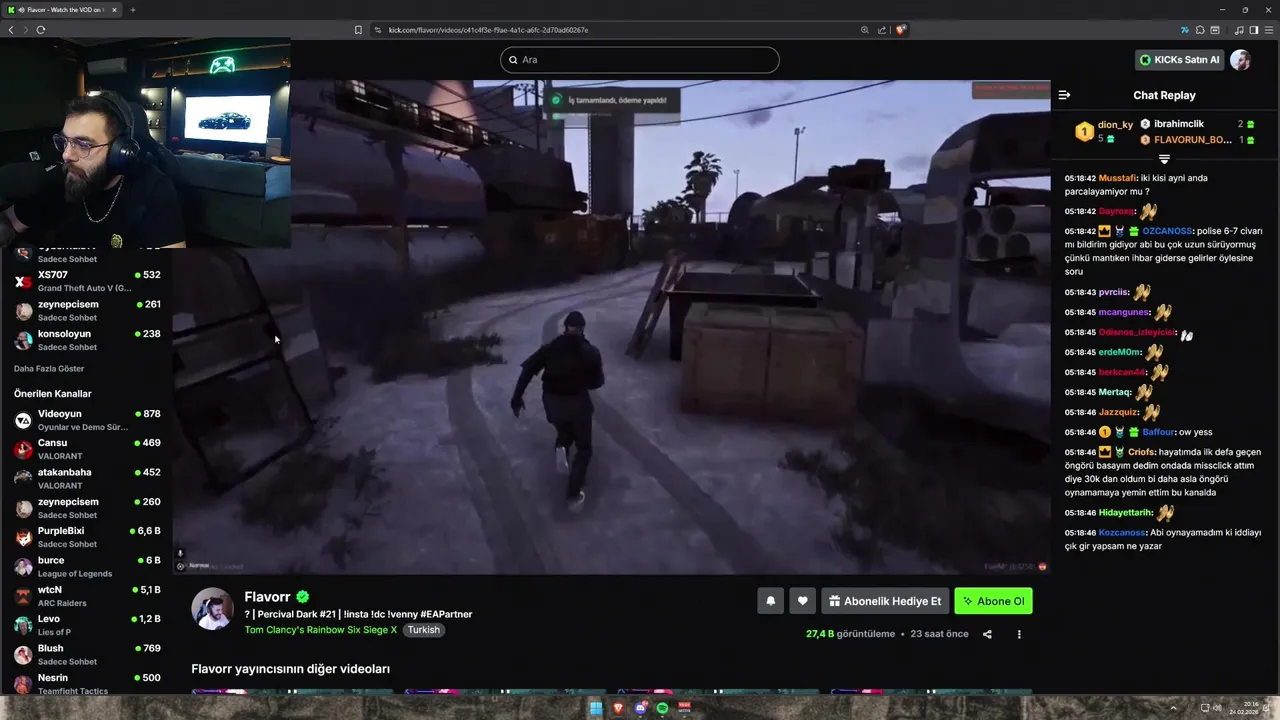Show hidden system tray icons chevron
This screenshot has width=1280, height=720.
pos(1174,708)
